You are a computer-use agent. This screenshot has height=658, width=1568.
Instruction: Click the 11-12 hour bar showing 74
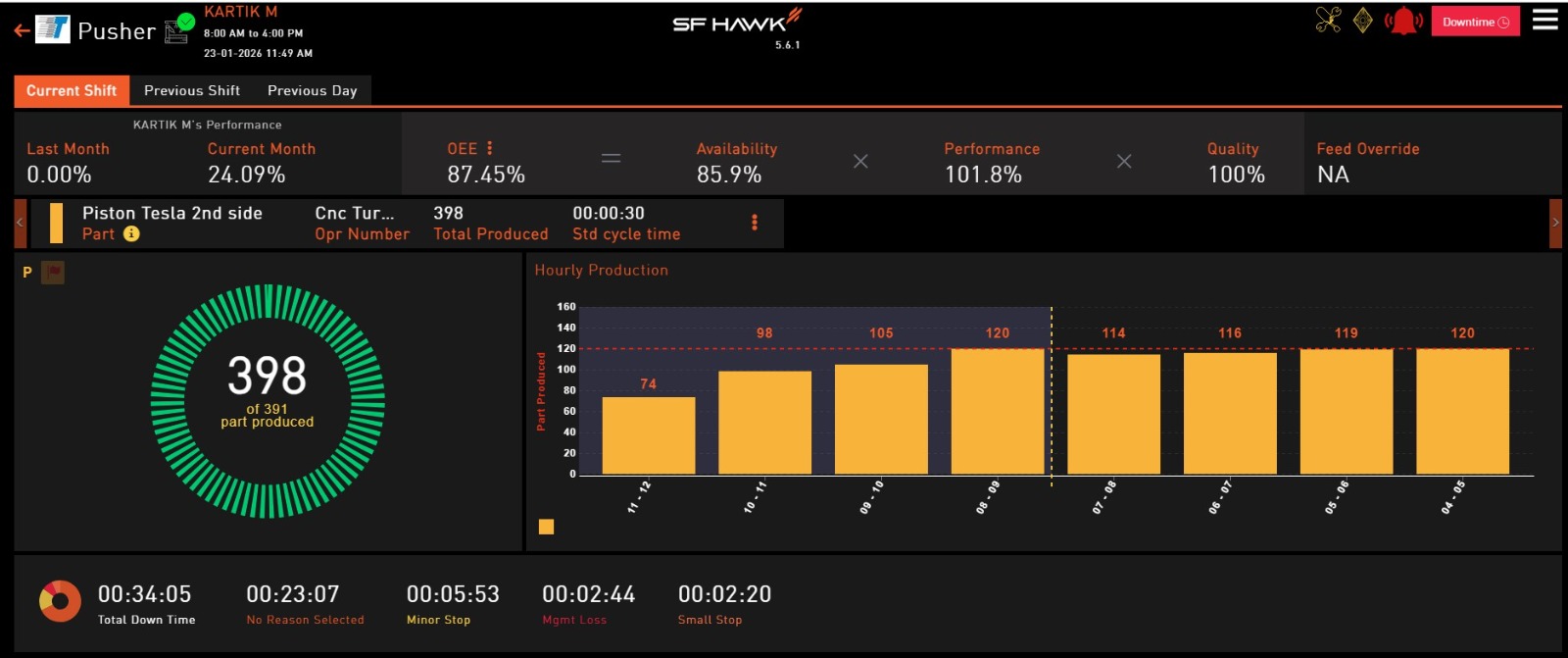(x=648, y=435)
